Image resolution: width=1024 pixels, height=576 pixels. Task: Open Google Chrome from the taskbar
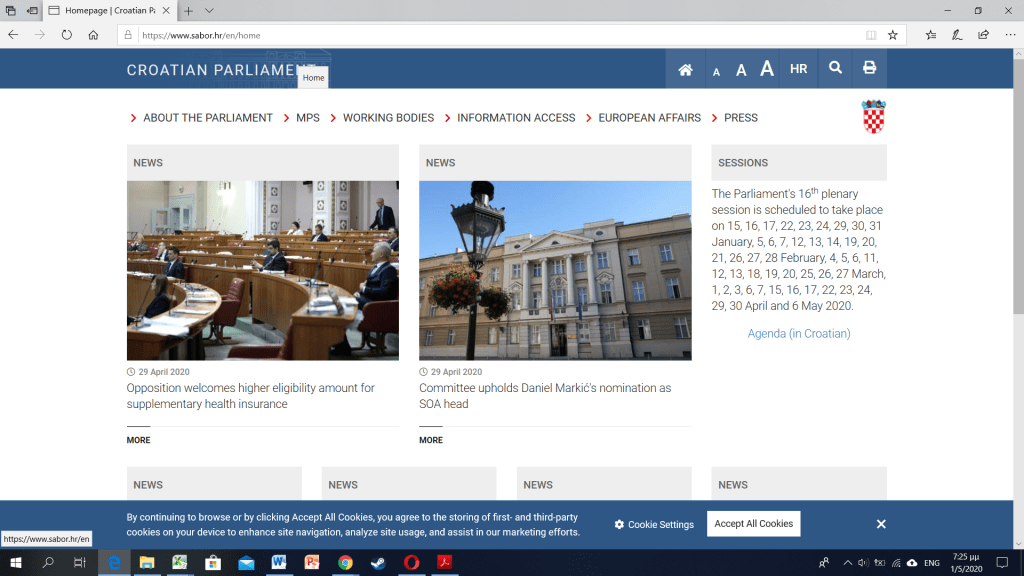[345, 563]
